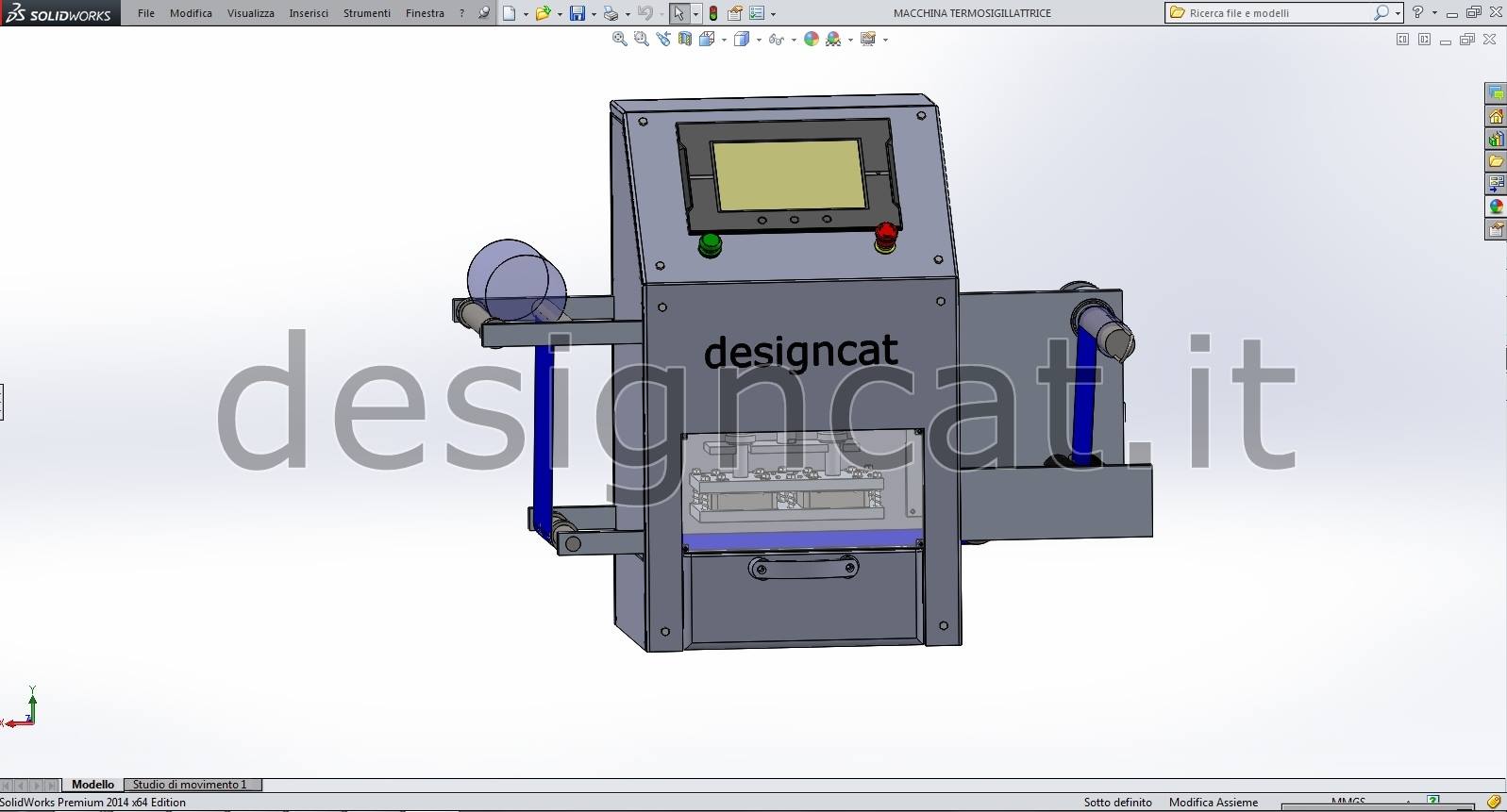Click the Modello tab

click(x=92, y=785)
